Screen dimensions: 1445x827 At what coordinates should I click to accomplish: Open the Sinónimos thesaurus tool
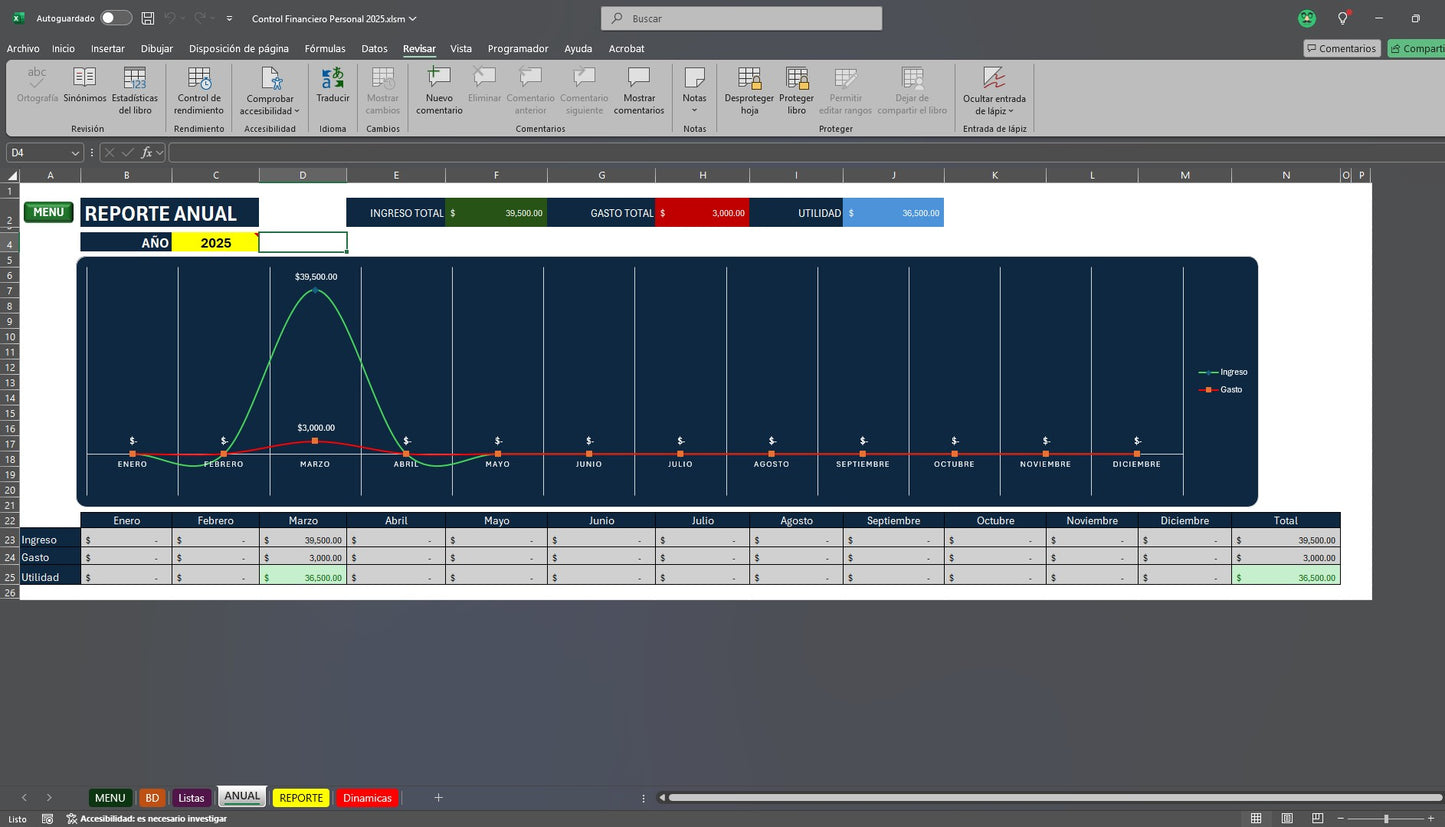tap(84, 90)
